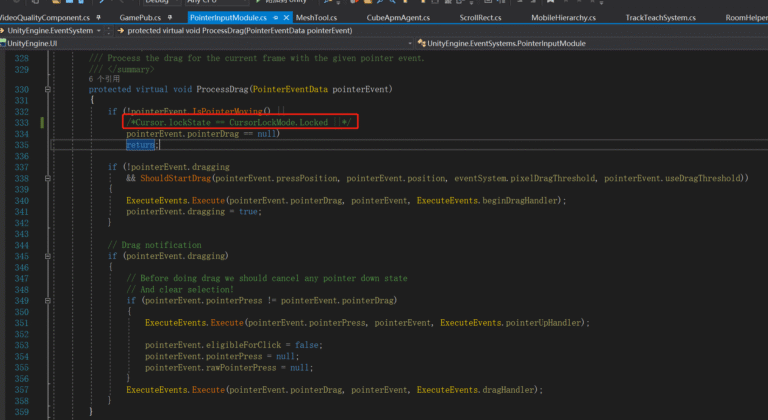Toggle pin on GamePub.cs tab
This screenshot has width=768, height=420.
(x=170, y=18)
